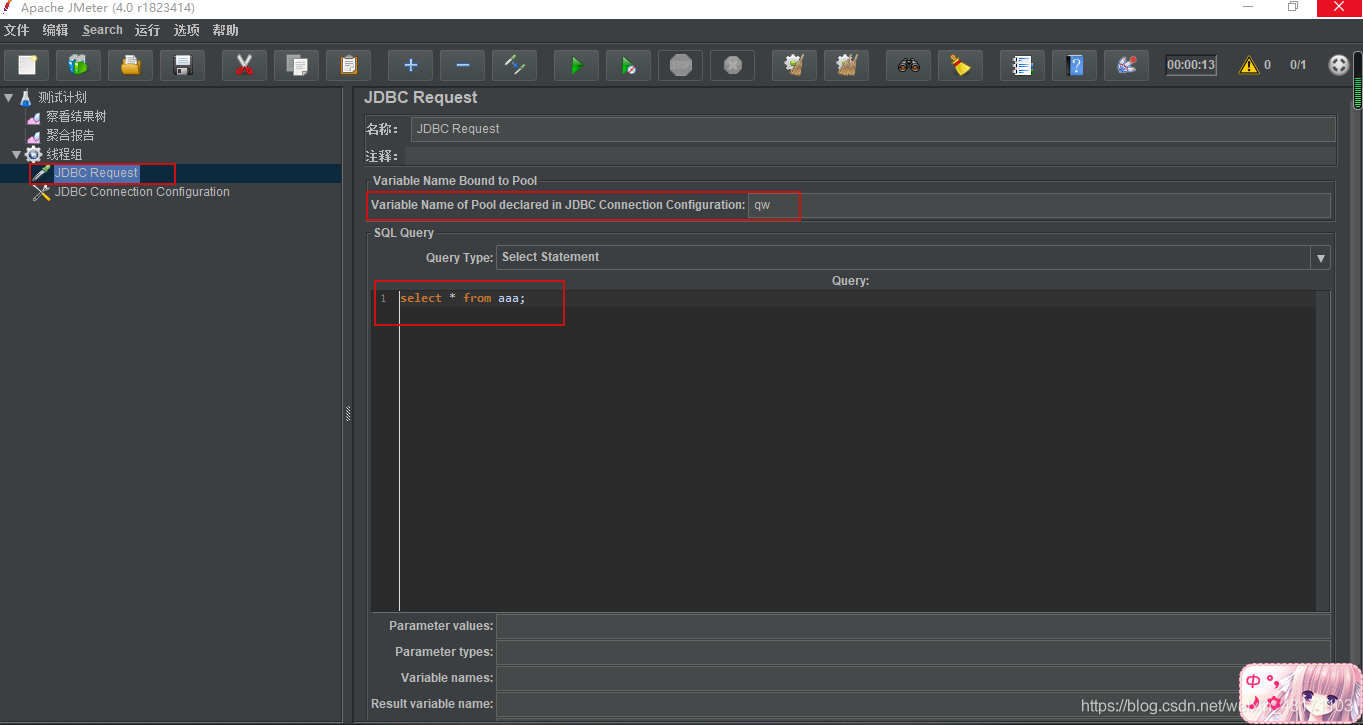Screen dimensions: 1363x725
Task: Expand all with the plus icon
Action: pos(410,65)
